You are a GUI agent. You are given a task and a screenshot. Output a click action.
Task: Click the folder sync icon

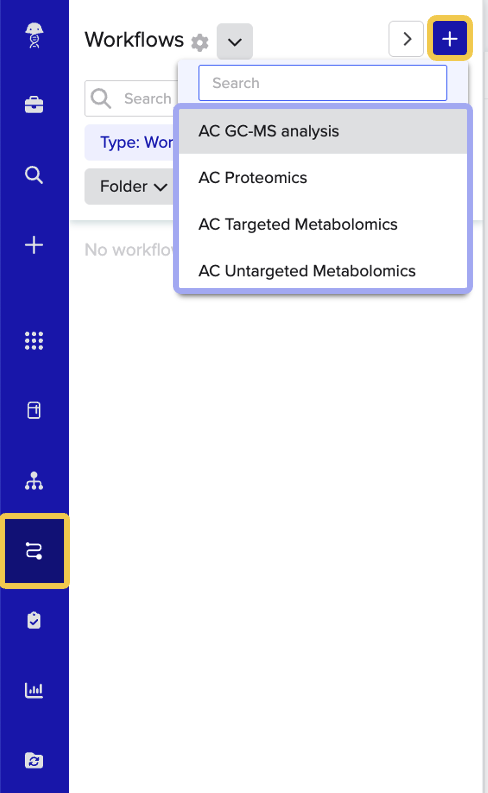(x=34, y=760)
